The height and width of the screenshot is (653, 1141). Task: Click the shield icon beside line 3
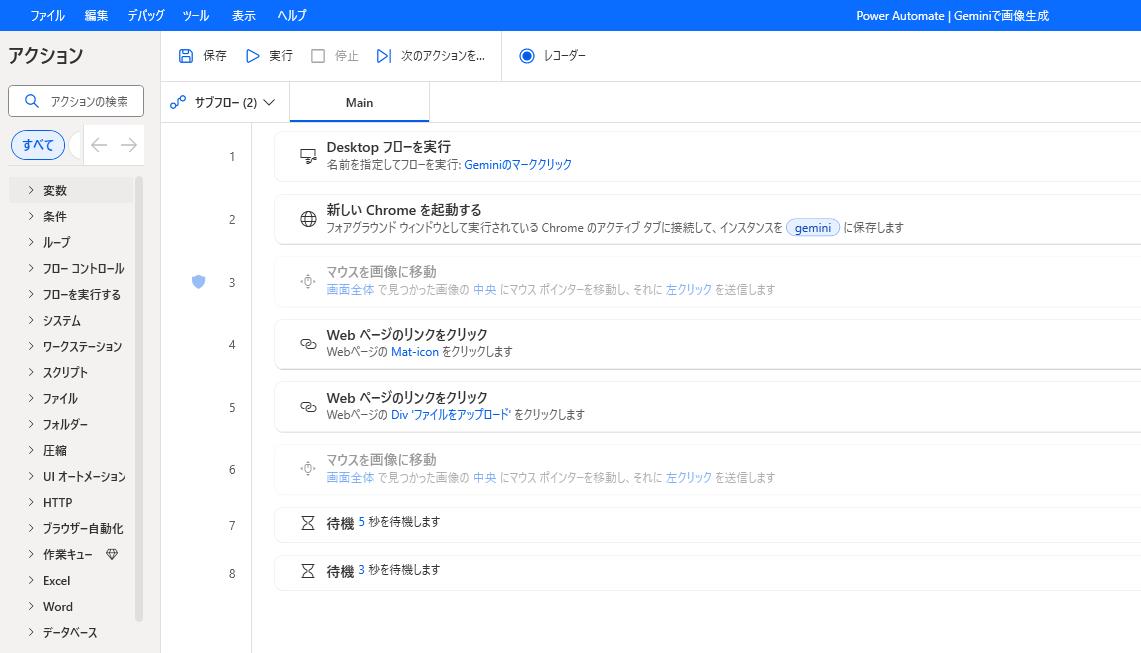pos(198,283)
